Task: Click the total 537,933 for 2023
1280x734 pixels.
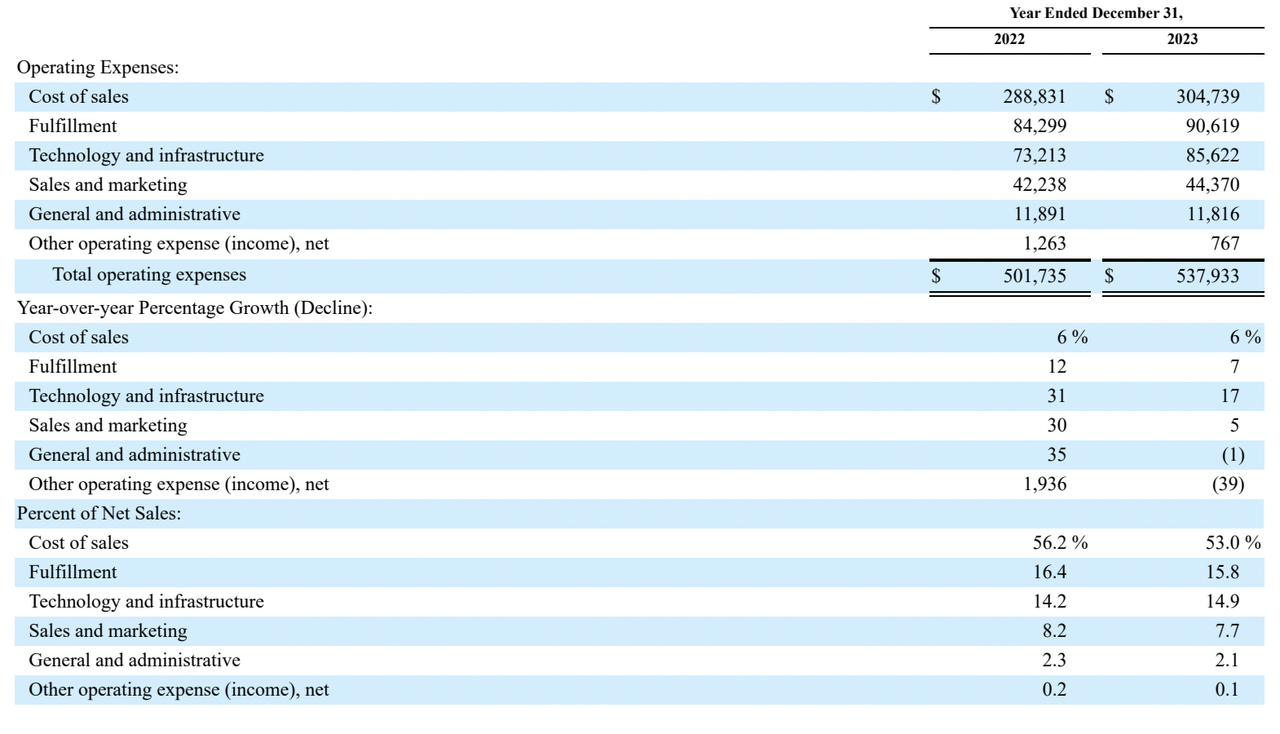Action: coord(1208,275)
